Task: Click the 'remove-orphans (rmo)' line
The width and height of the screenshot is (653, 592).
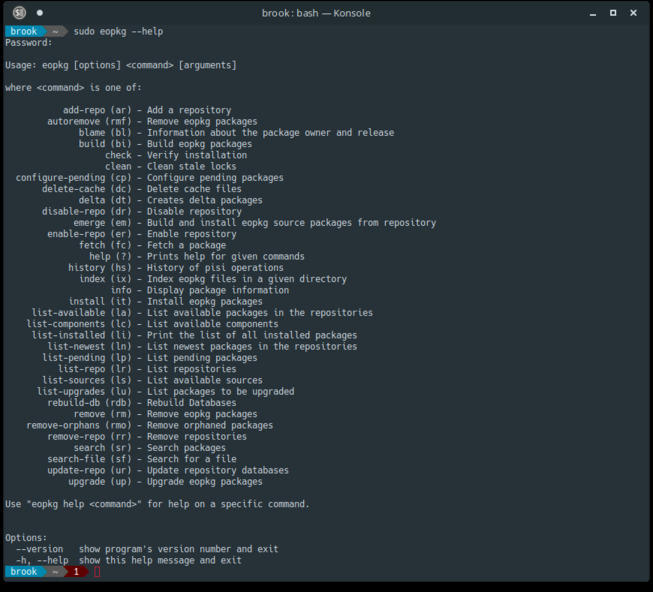Action: [x=150, y=425]
